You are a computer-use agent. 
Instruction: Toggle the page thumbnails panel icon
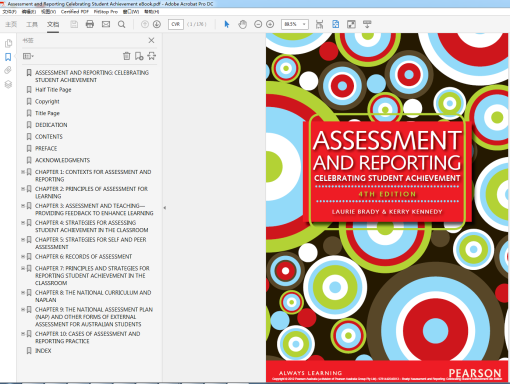click(8, 43)
